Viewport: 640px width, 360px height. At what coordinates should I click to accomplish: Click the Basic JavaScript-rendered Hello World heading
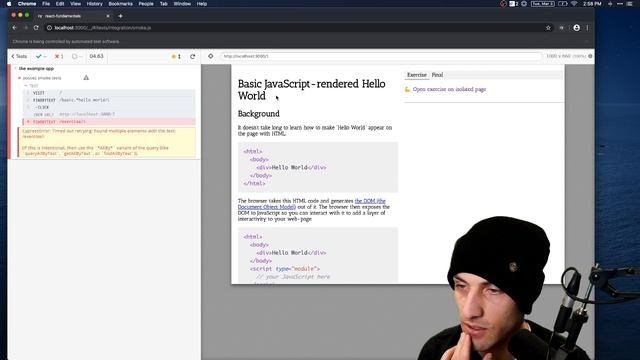[311, 89]
